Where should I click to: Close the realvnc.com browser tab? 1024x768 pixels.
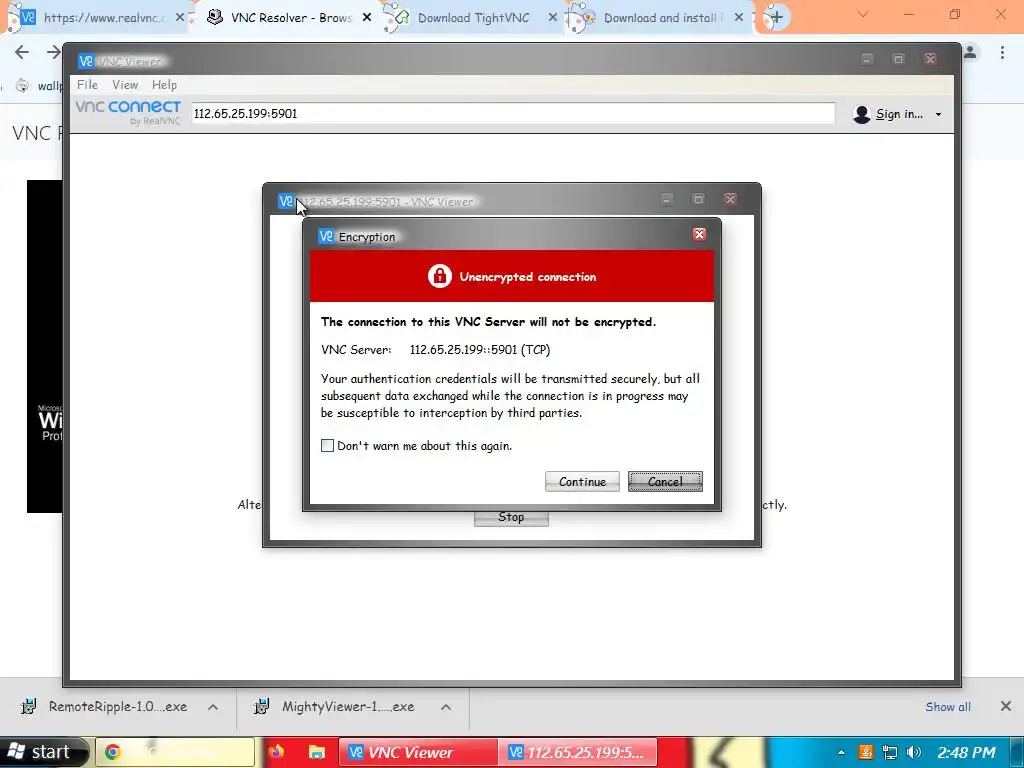pyautogui.click(x=180, y=18)
